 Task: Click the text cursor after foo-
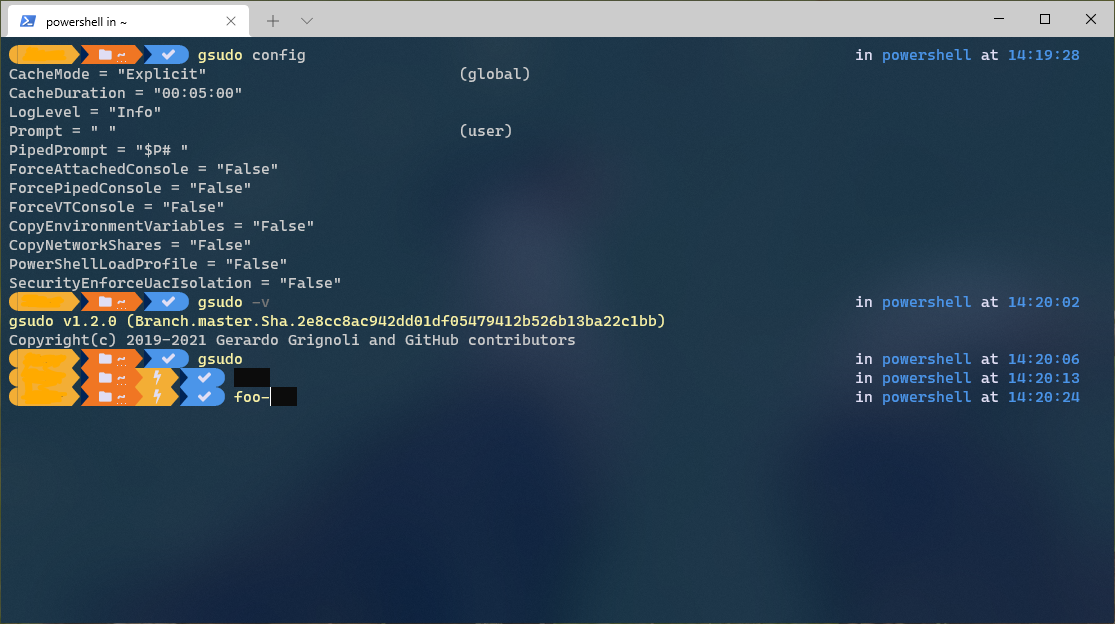[x=270, y=396]
